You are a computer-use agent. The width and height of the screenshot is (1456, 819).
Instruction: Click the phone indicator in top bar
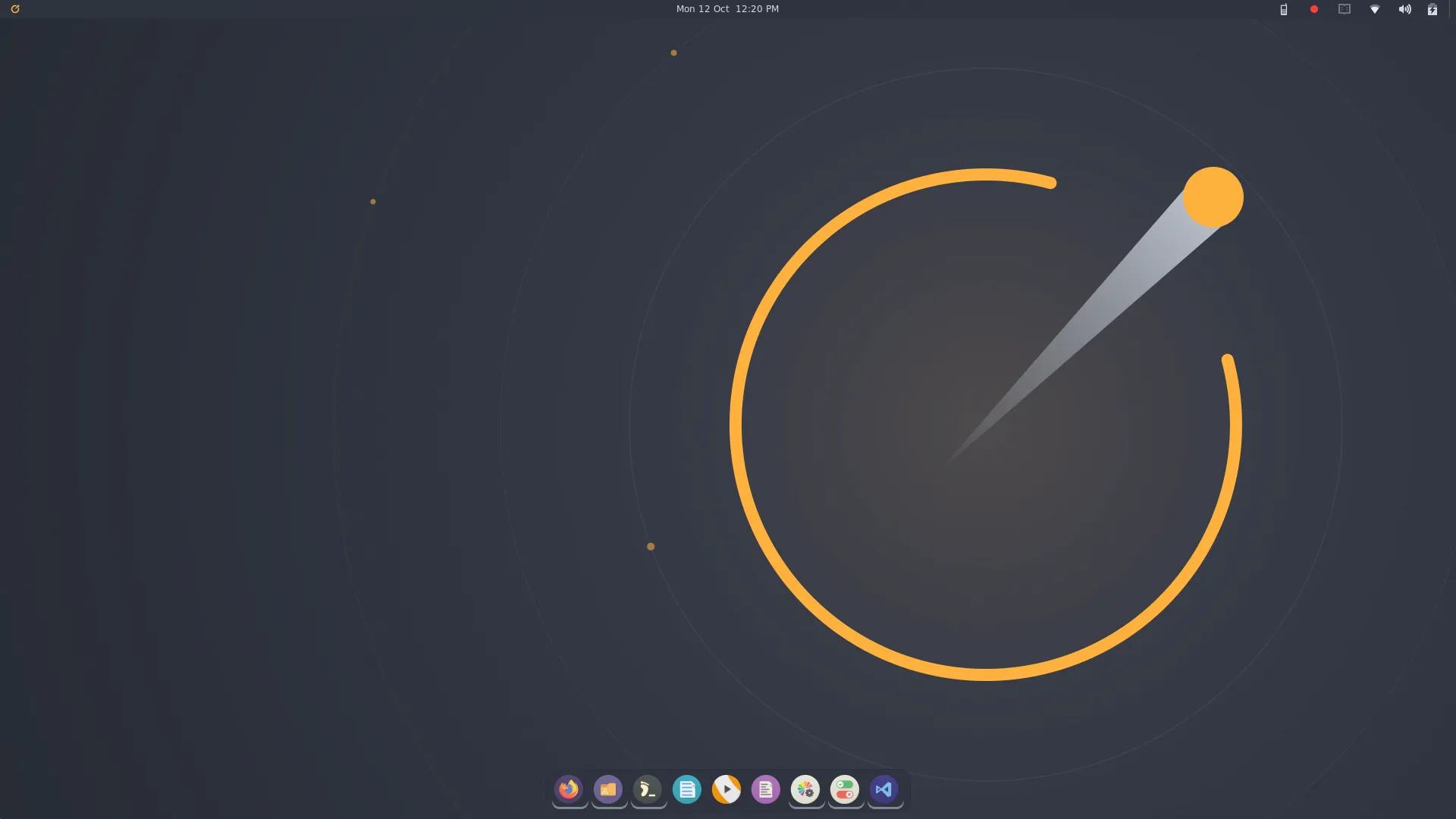pos(1284,9)
